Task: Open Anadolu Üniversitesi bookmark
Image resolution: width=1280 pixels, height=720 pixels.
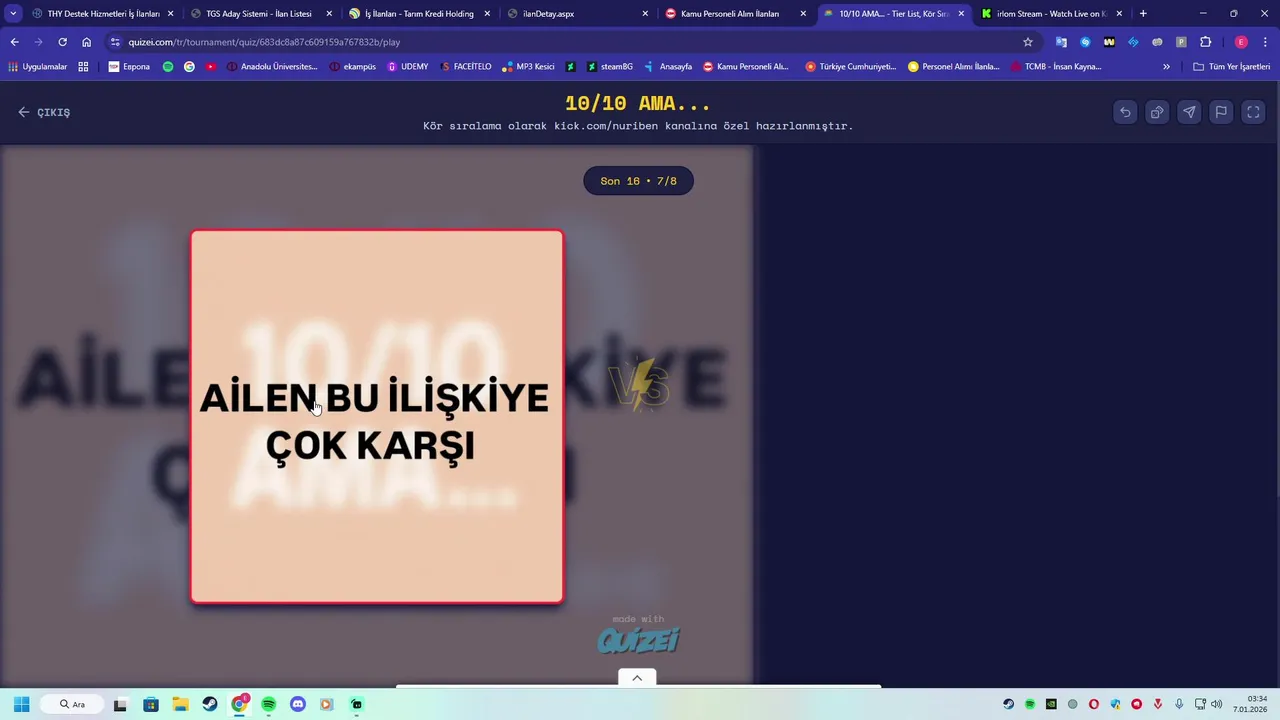Action: (x=272, y=67)
